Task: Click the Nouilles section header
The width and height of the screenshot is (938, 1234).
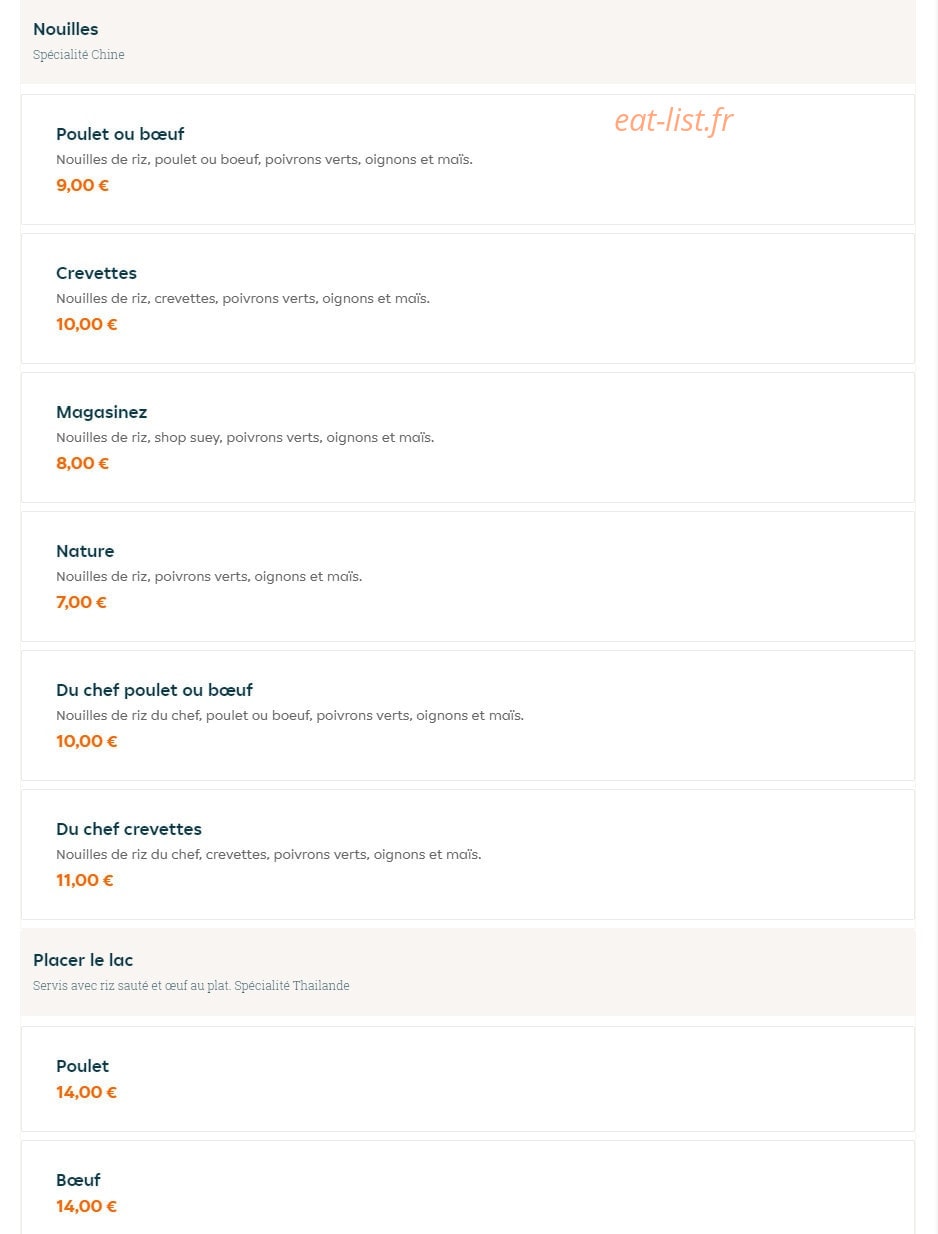Action: coord(467,41)
